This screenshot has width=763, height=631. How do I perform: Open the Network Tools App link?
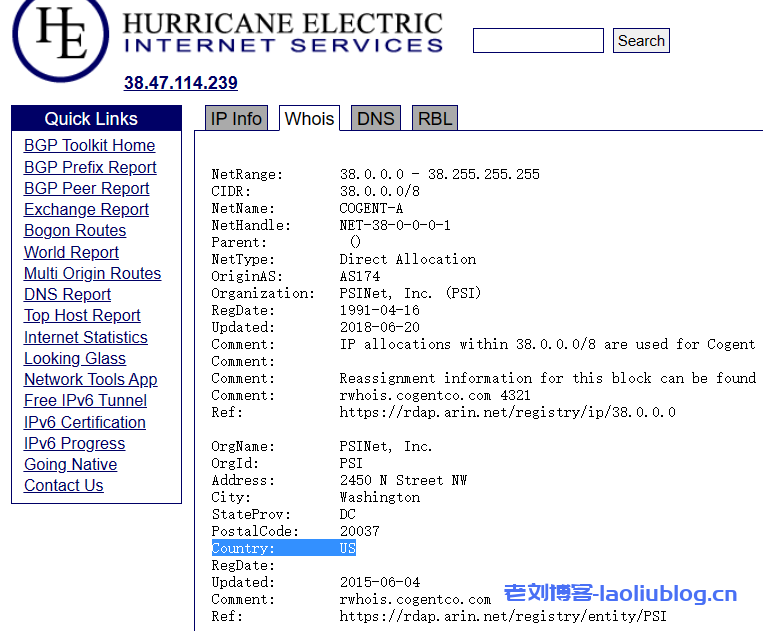pyautogui.click(x=90, y=380)
